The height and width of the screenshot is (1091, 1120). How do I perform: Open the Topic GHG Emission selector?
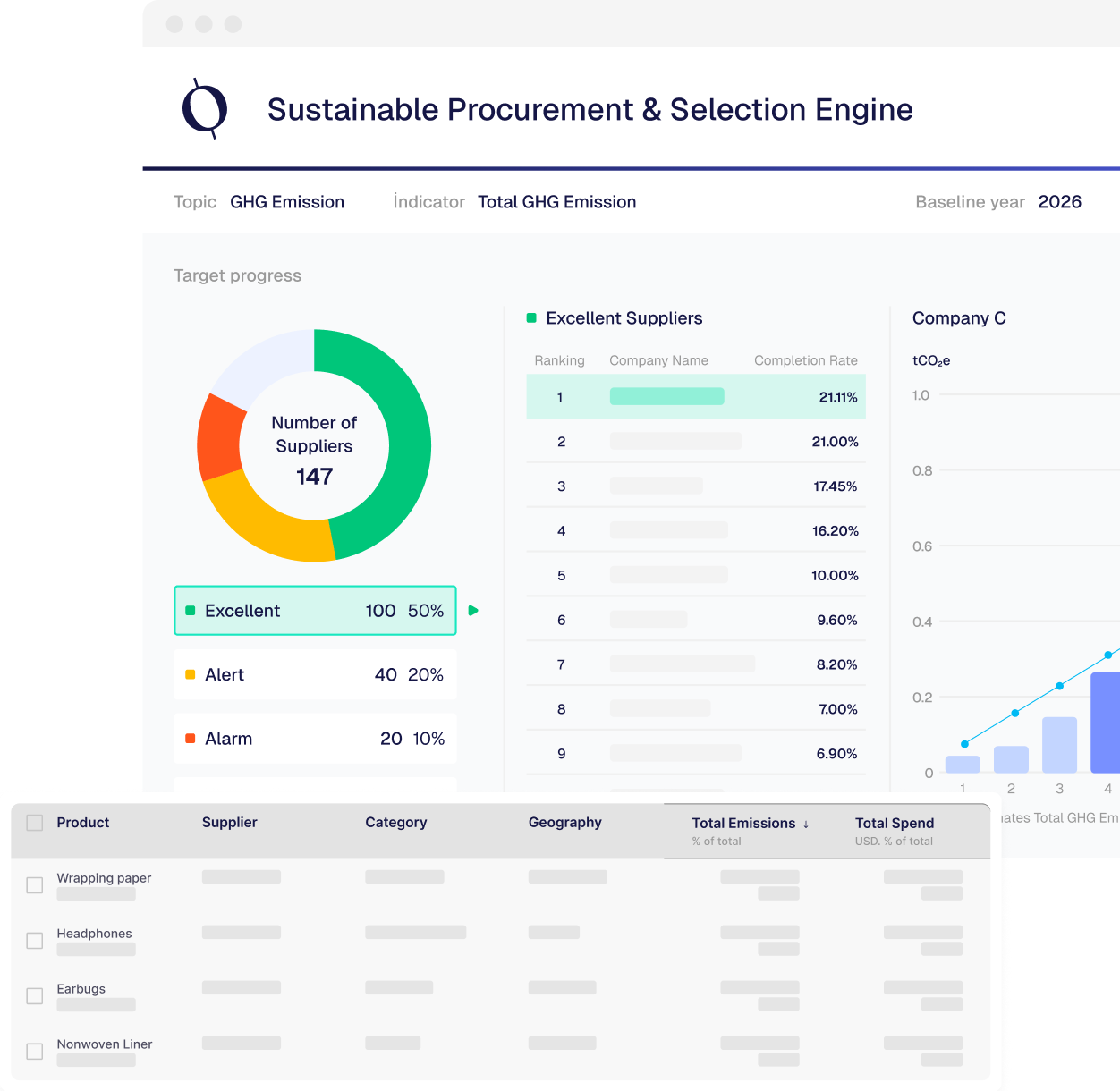pos(286,202)
